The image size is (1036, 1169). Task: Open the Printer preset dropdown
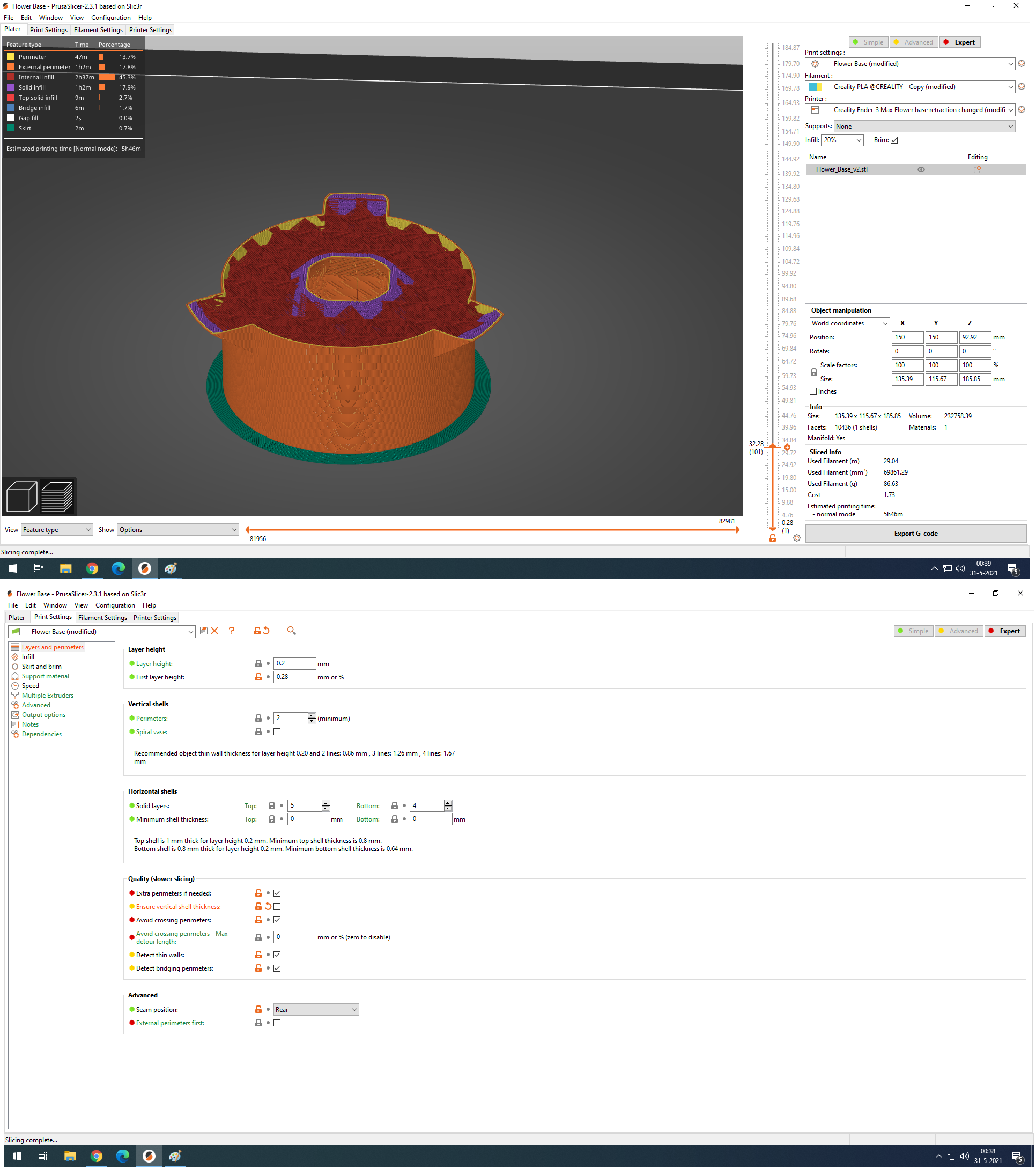[910, 109]
